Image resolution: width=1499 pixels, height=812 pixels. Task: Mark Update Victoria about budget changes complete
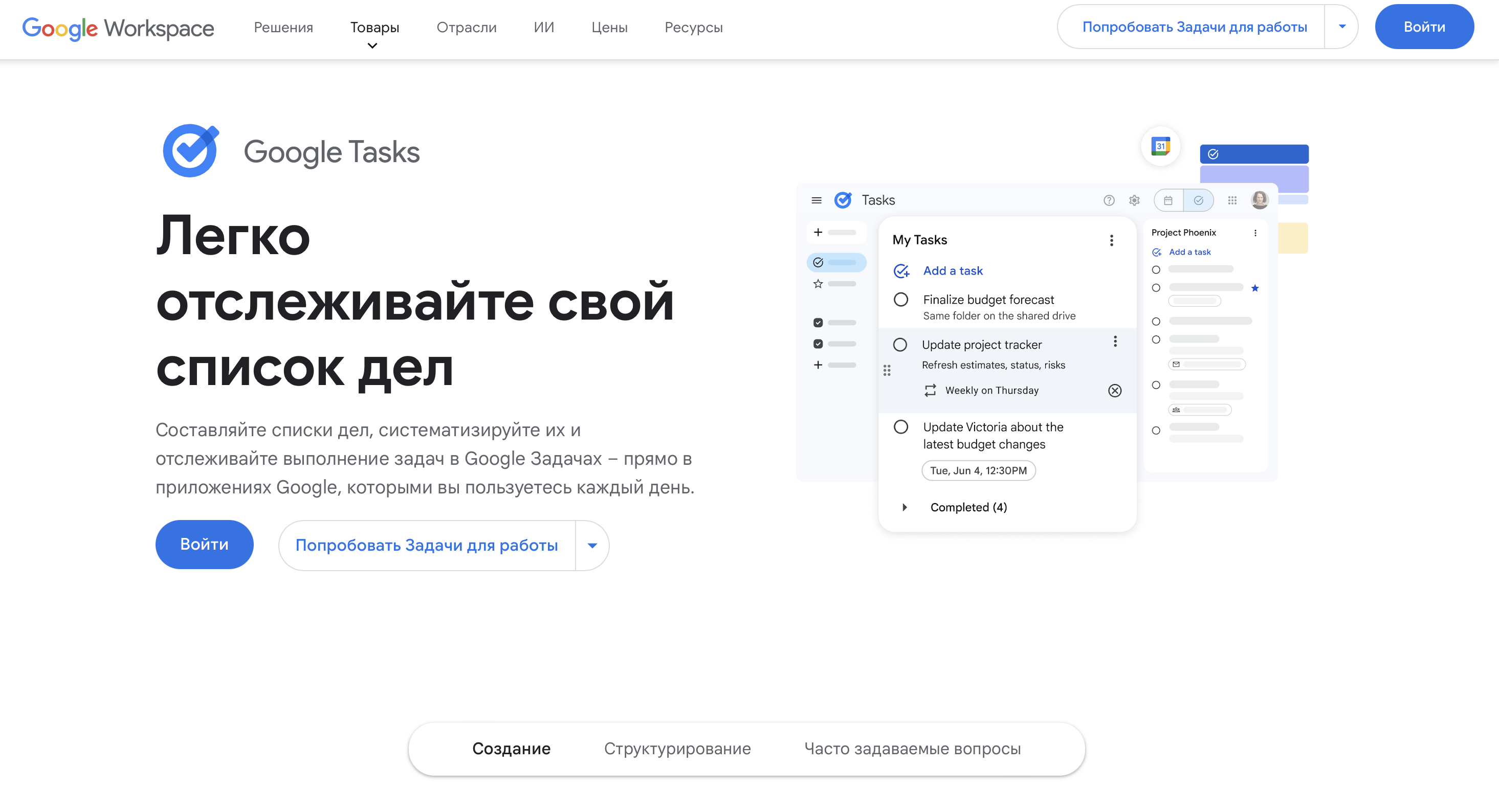coord(901,427)
